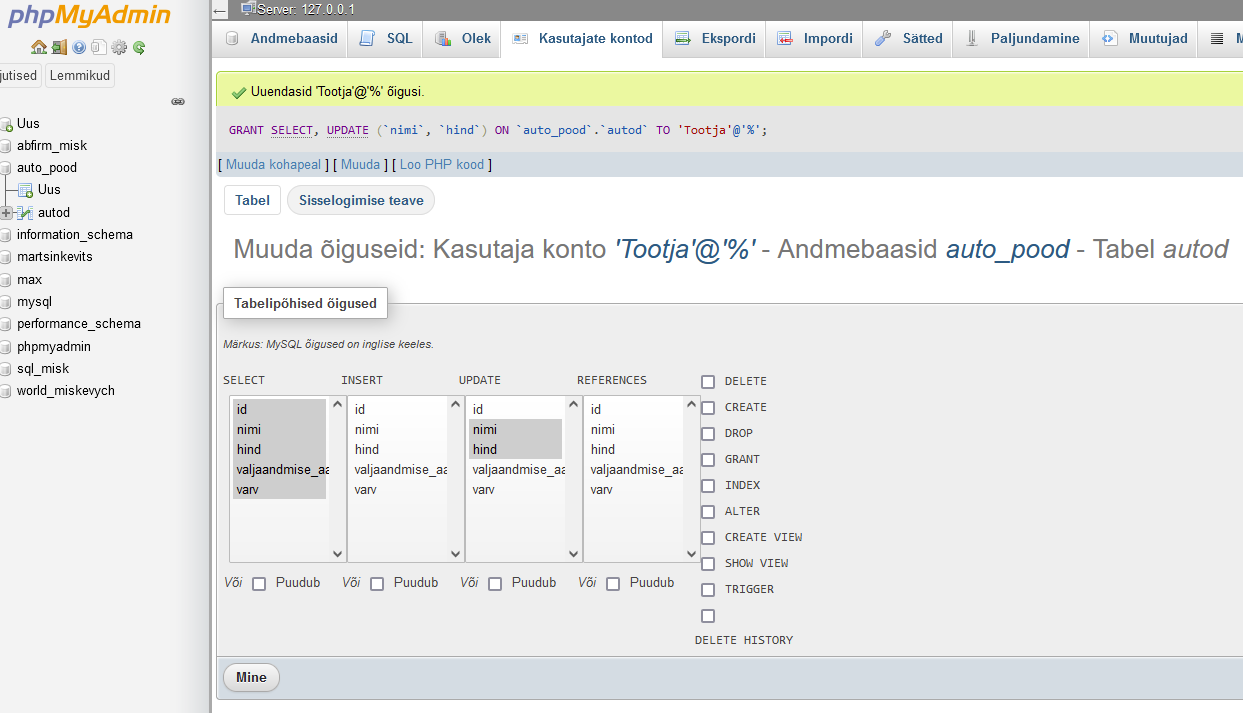Screen dimensions: 1243x713
Task: Enable the DELETE privilege checkbox
Action: click(708, 382)
